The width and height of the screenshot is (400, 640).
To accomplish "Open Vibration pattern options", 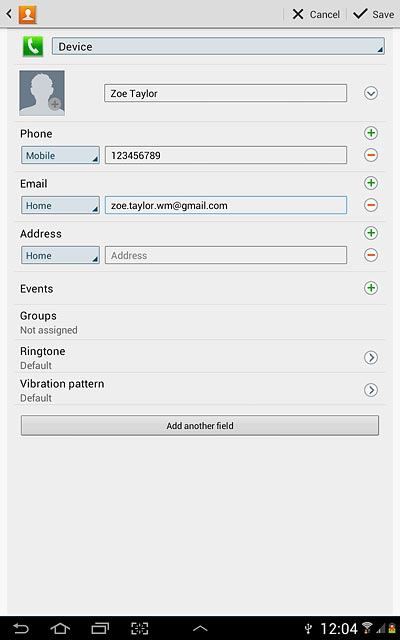I will pos(371,390).
